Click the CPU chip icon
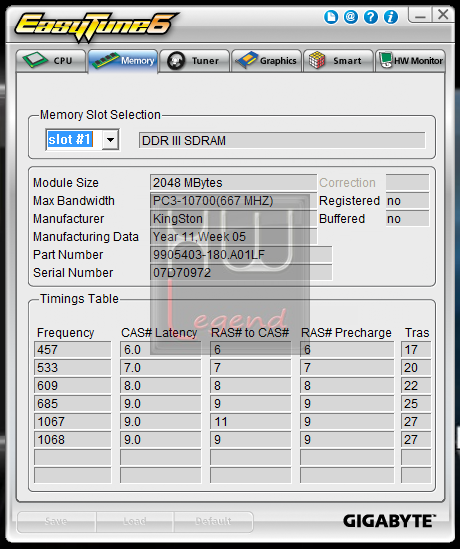Viewport: 460px width, 549px height. pos(35,60)
